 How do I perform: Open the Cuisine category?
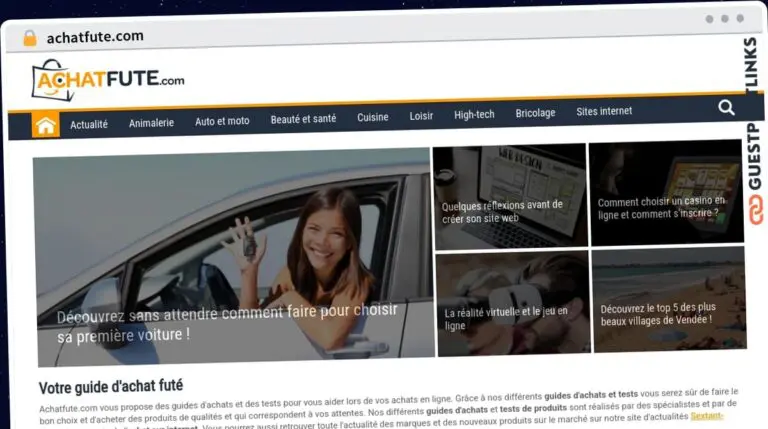click(x=373, y=117)
